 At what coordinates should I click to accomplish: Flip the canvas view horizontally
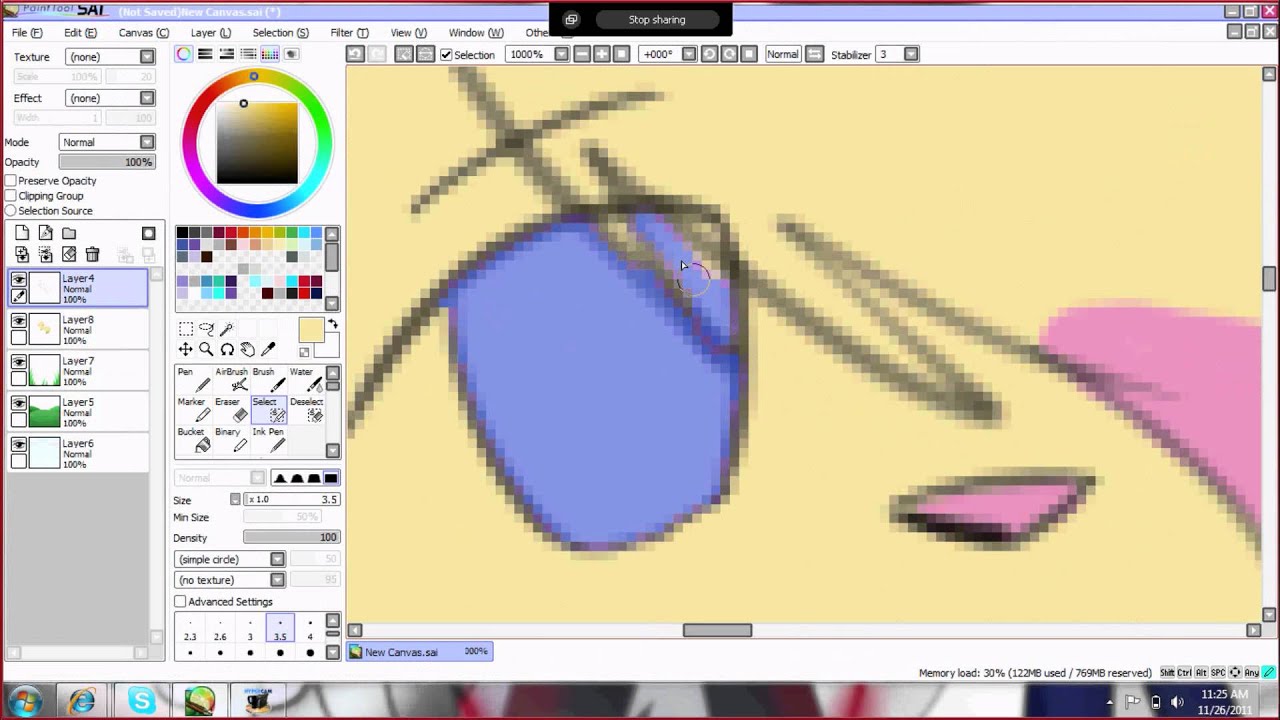814,54
